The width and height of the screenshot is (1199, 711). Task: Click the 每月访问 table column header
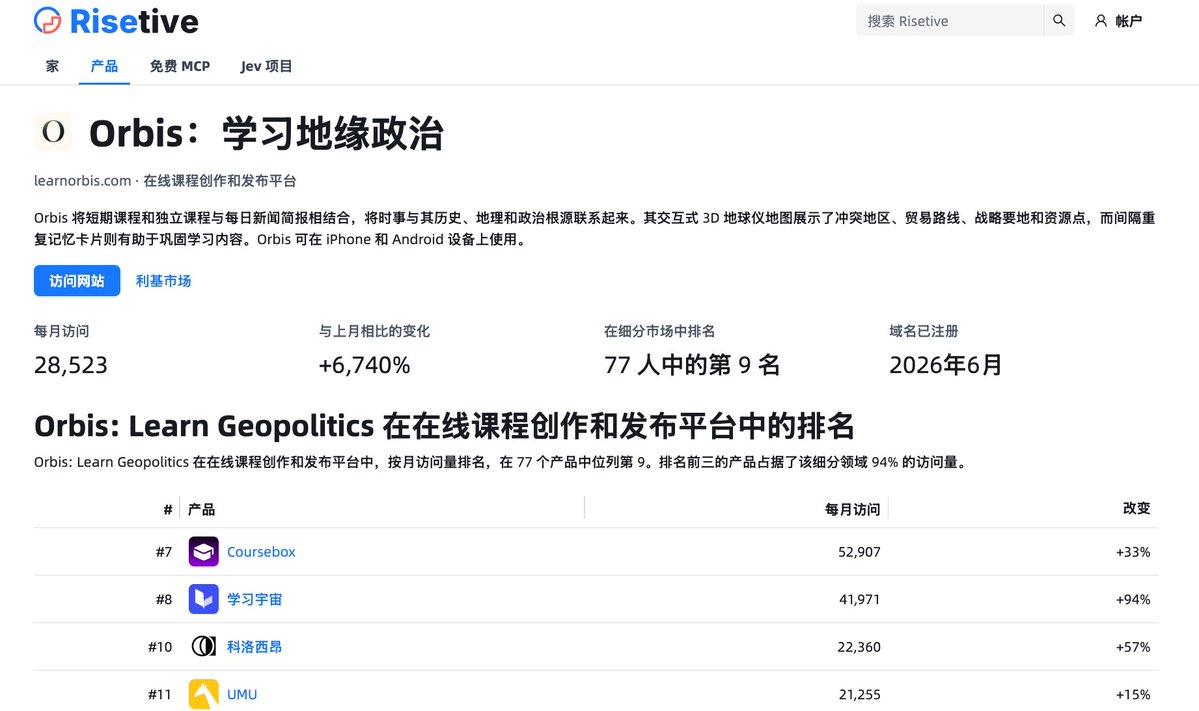[853, 509]
